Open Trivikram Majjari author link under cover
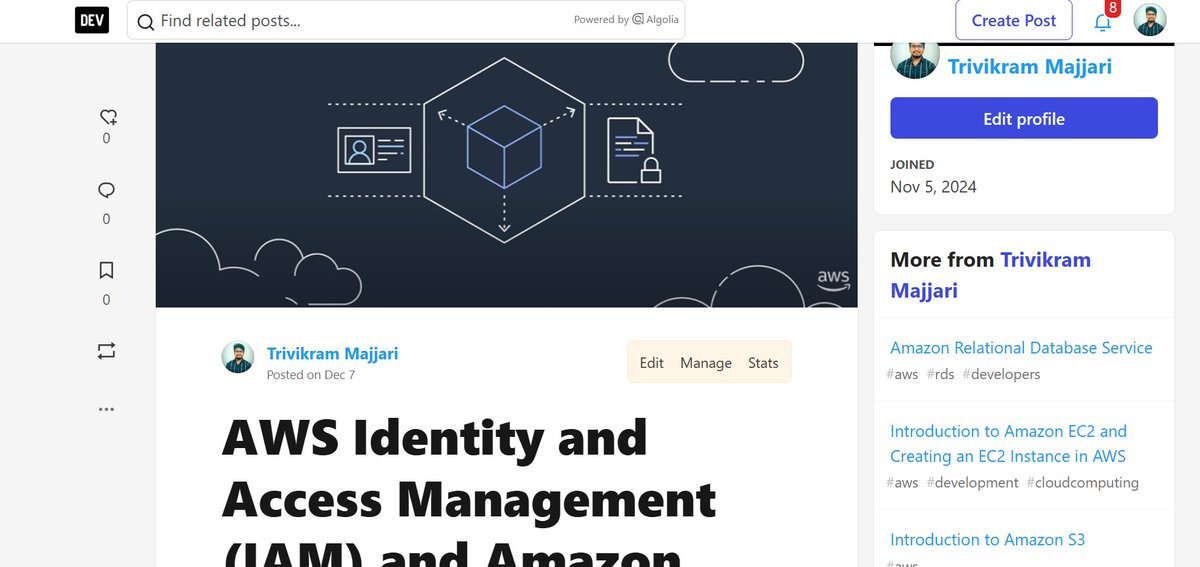This screenshot has height=567, width=1200. (333, 354)
